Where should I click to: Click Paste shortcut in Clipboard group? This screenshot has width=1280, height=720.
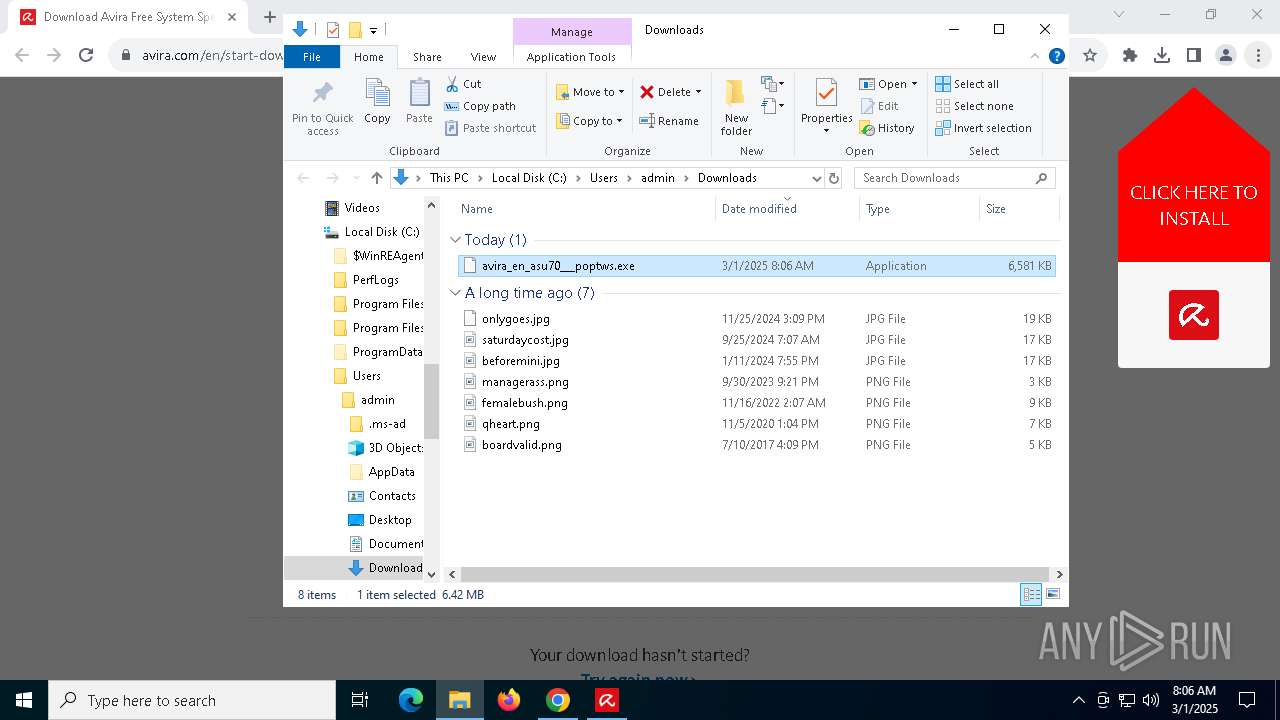[490, 128]
